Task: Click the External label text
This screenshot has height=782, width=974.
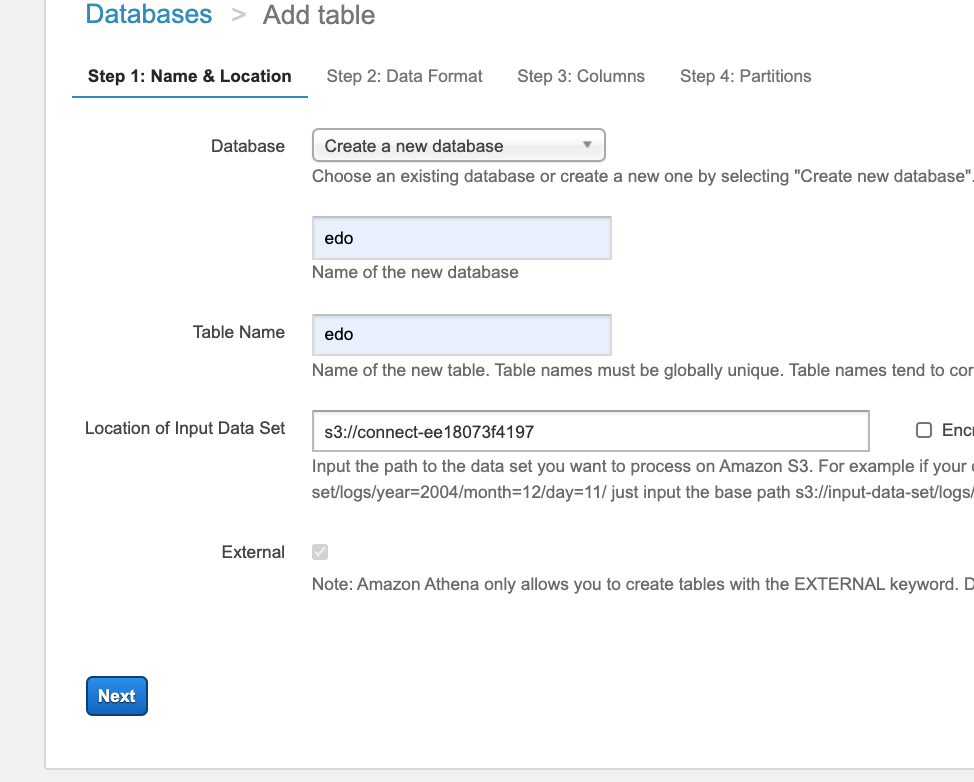Action: click(x=253, y=552)
